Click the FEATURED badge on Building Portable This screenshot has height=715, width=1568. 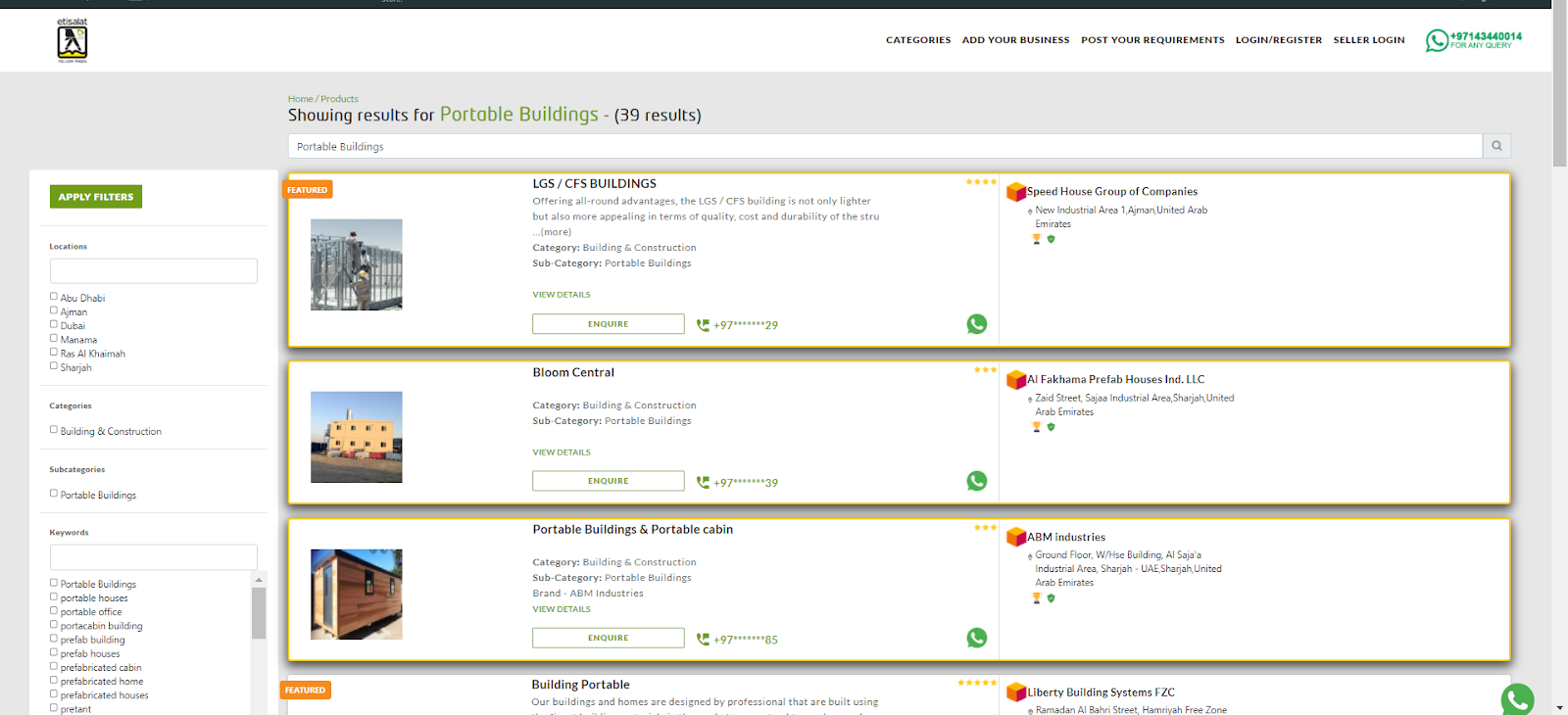(x=306, y=691)
